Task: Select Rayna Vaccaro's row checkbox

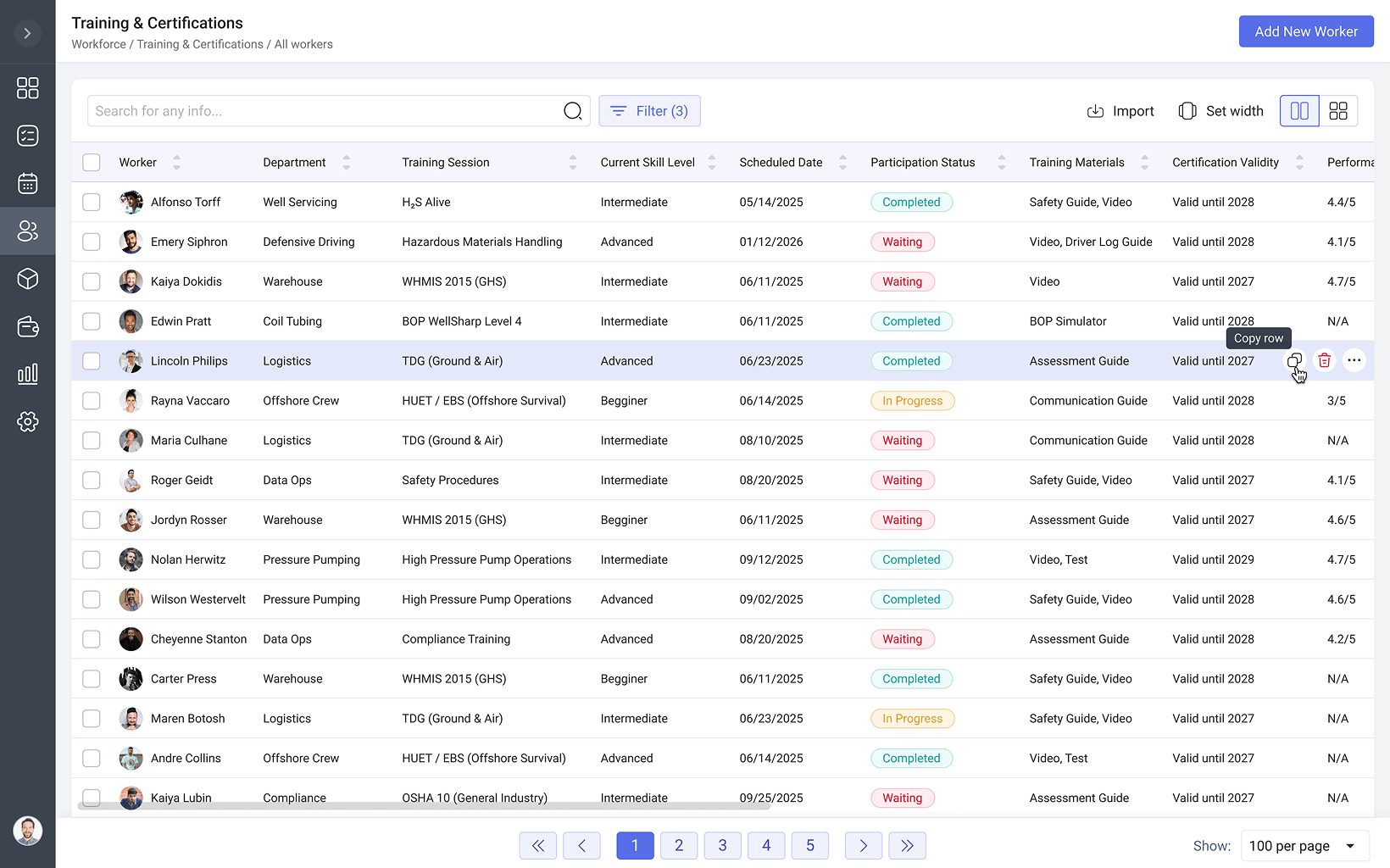Action: click(x=92, y=401)
